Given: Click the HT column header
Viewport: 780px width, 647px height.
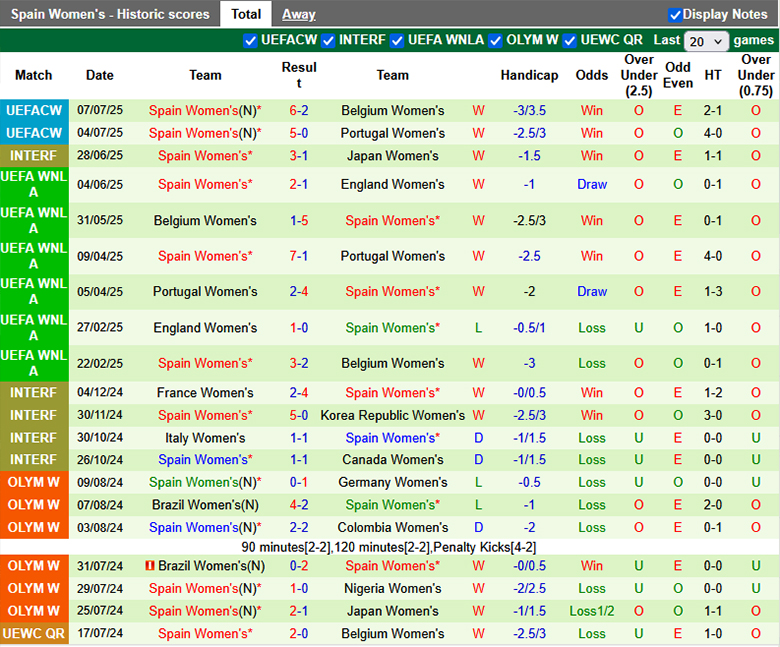Looking at the screenshot, I should point(713,75).
